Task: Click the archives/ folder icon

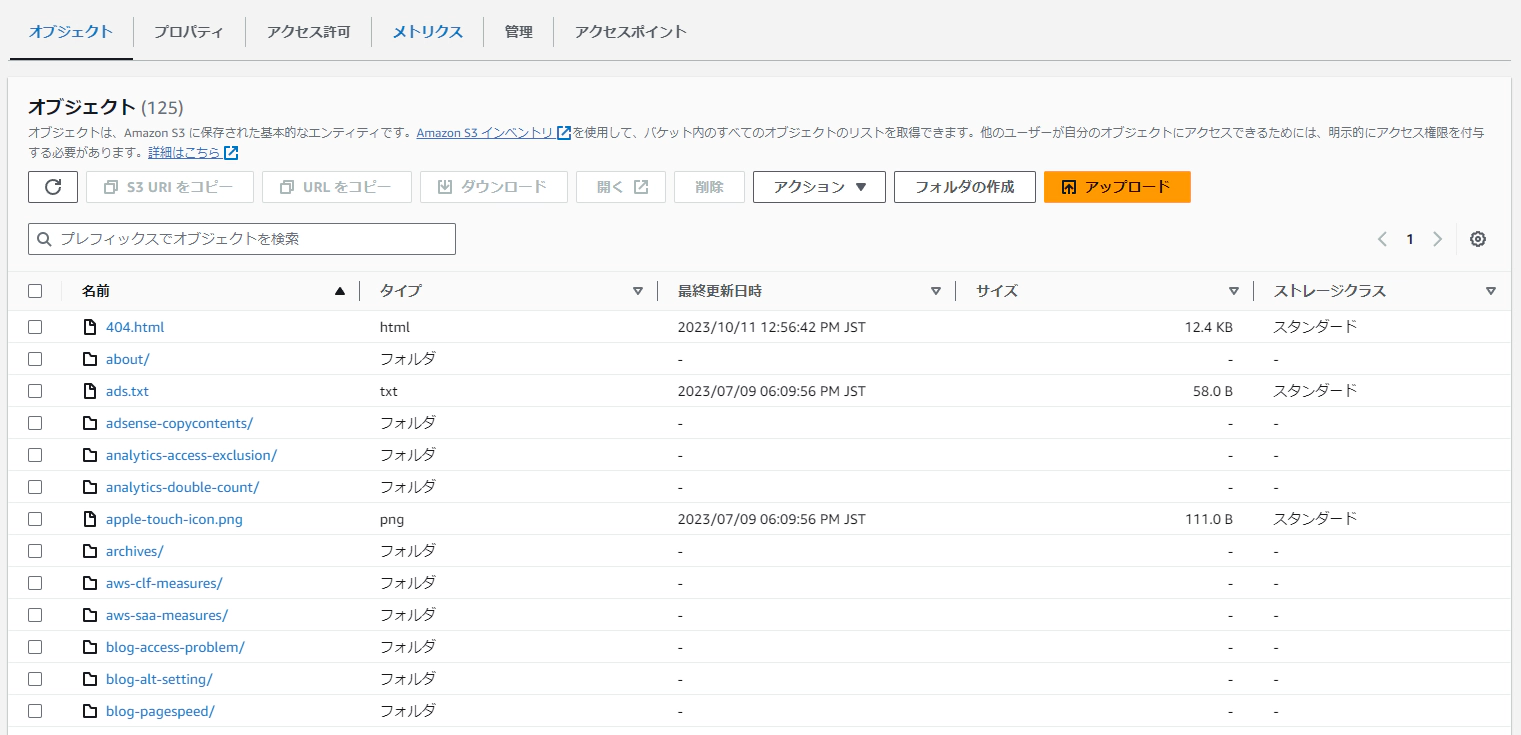Action: 90,551
